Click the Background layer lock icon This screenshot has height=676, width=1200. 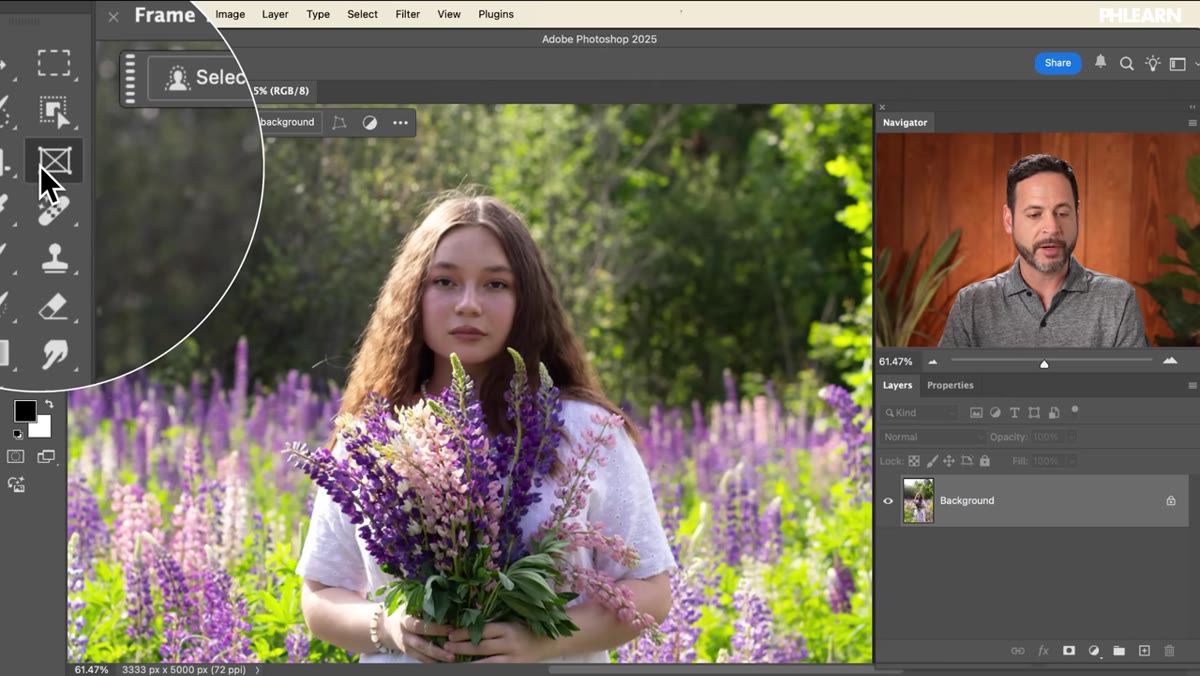[x=1171, y=501]
